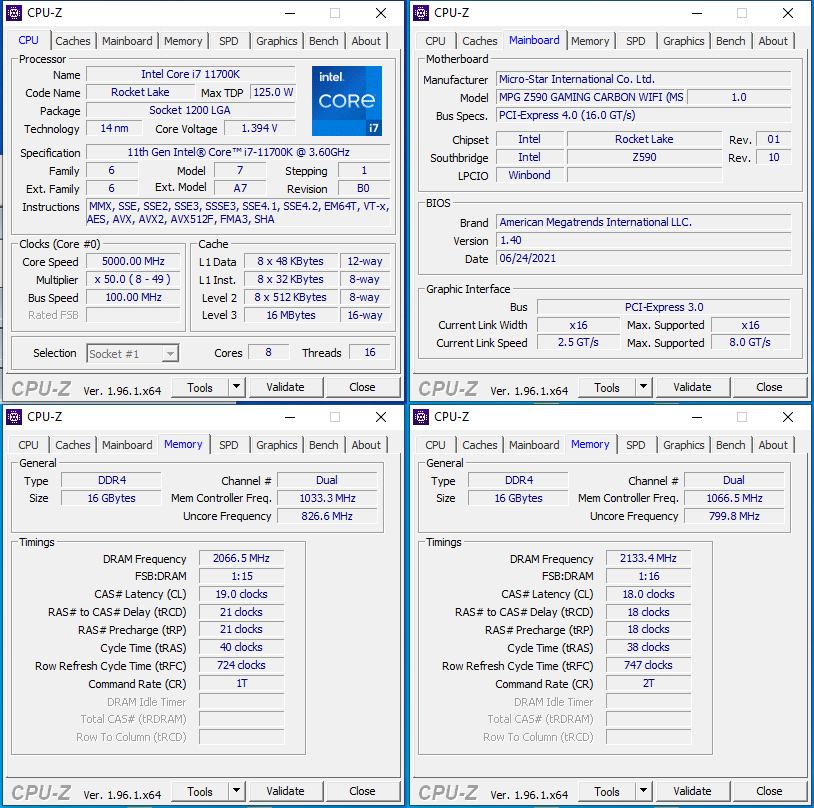Viewport: 814px width, 808px height.
Task: Close the bottom-right CPU-Z window with X
Action: [x=788, y=417]
